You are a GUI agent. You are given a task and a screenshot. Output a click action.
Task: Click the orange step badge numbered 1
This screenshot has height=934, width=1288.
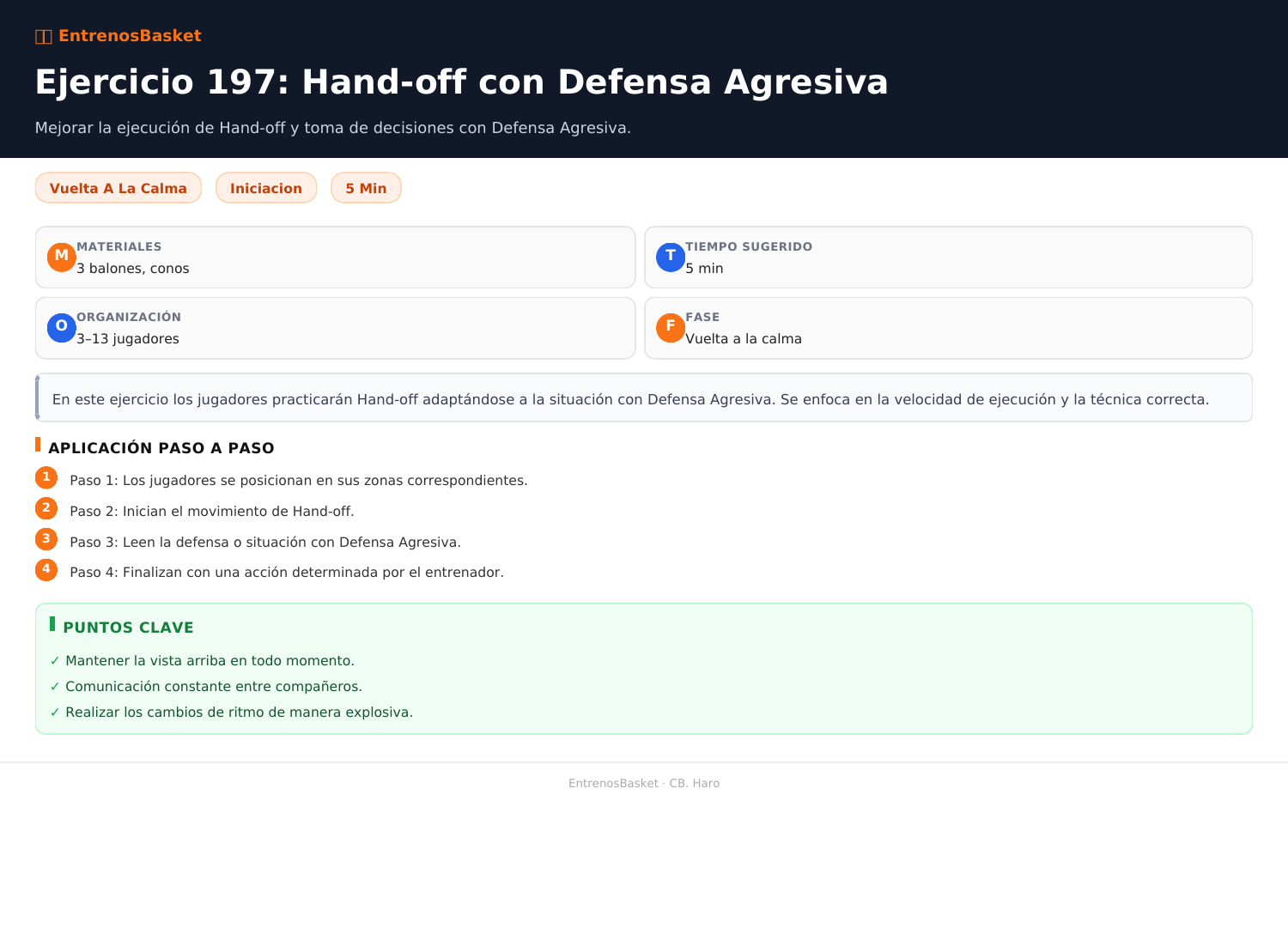(x=46, y=477)
